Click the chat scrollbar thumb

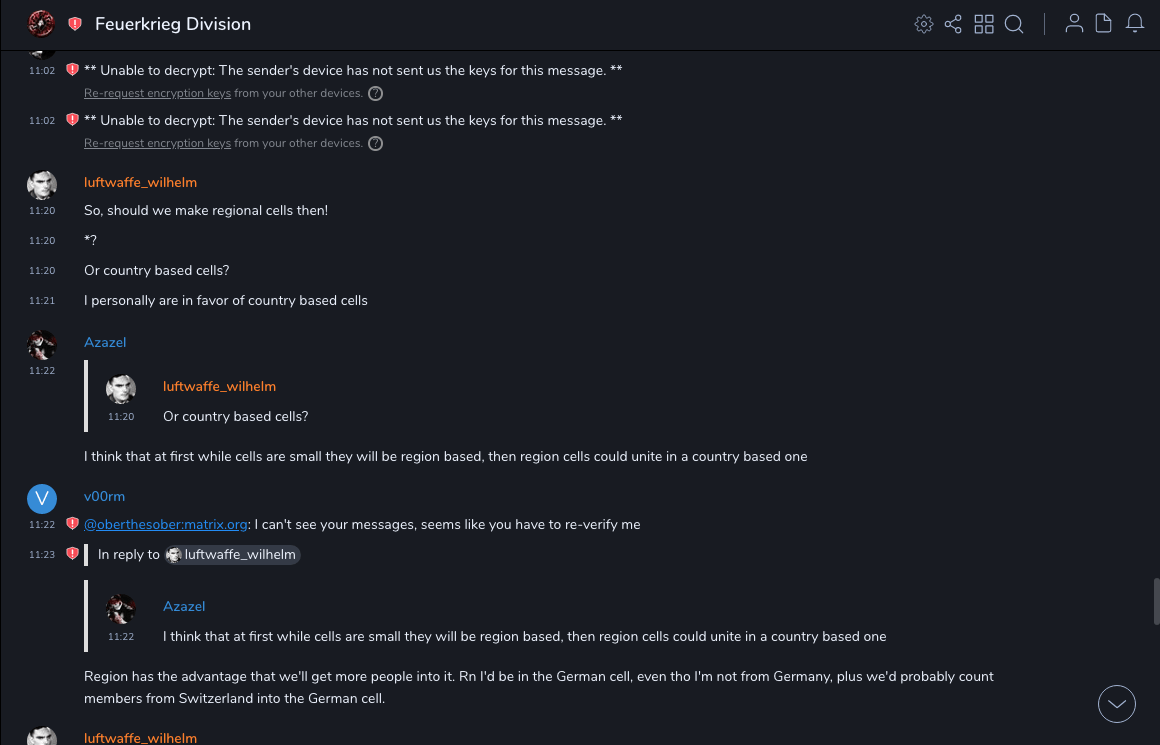click(x=1156, y=600)
